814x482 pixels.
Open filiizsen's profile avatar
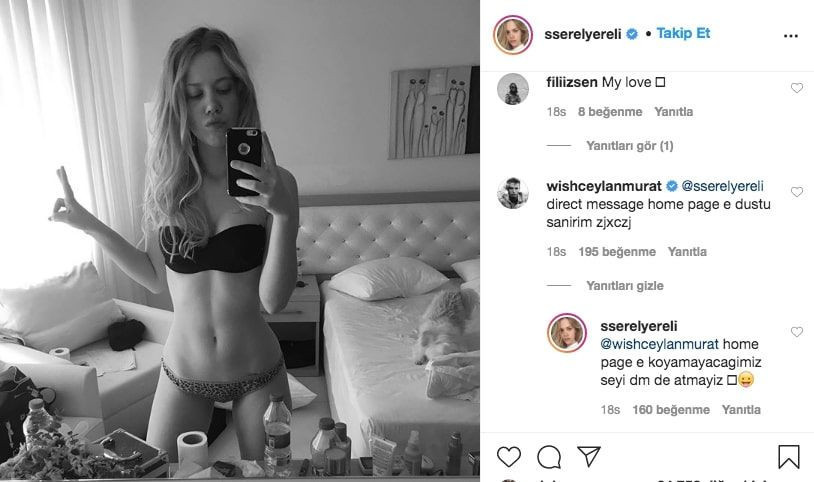(x=513, y=89)
